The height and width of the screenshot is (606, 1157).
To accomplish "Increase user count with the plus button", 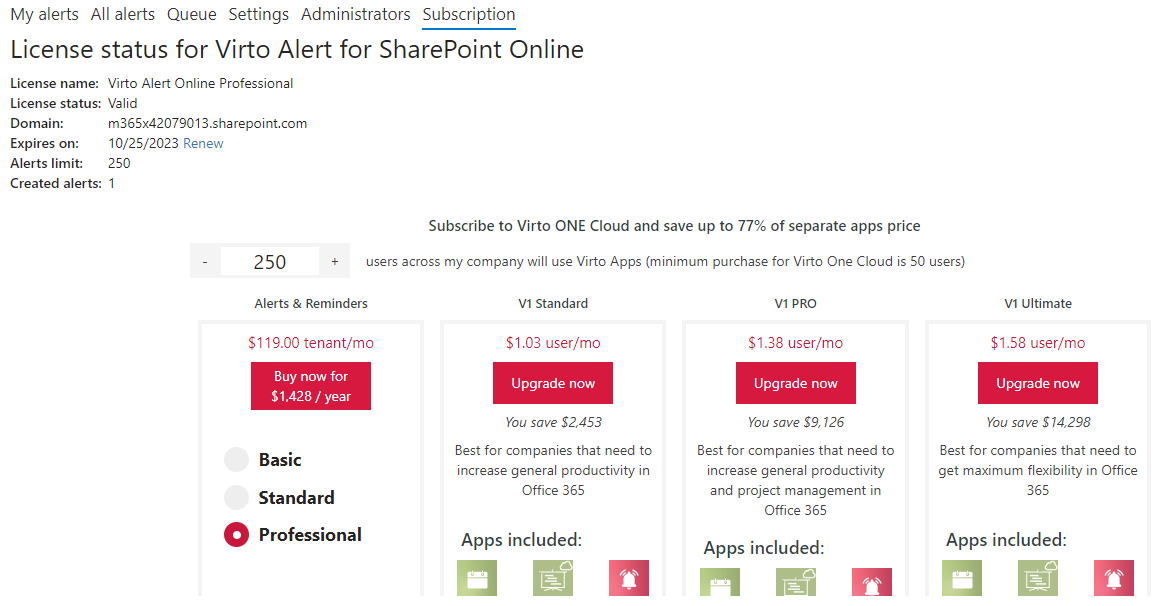I will [335, 262].
